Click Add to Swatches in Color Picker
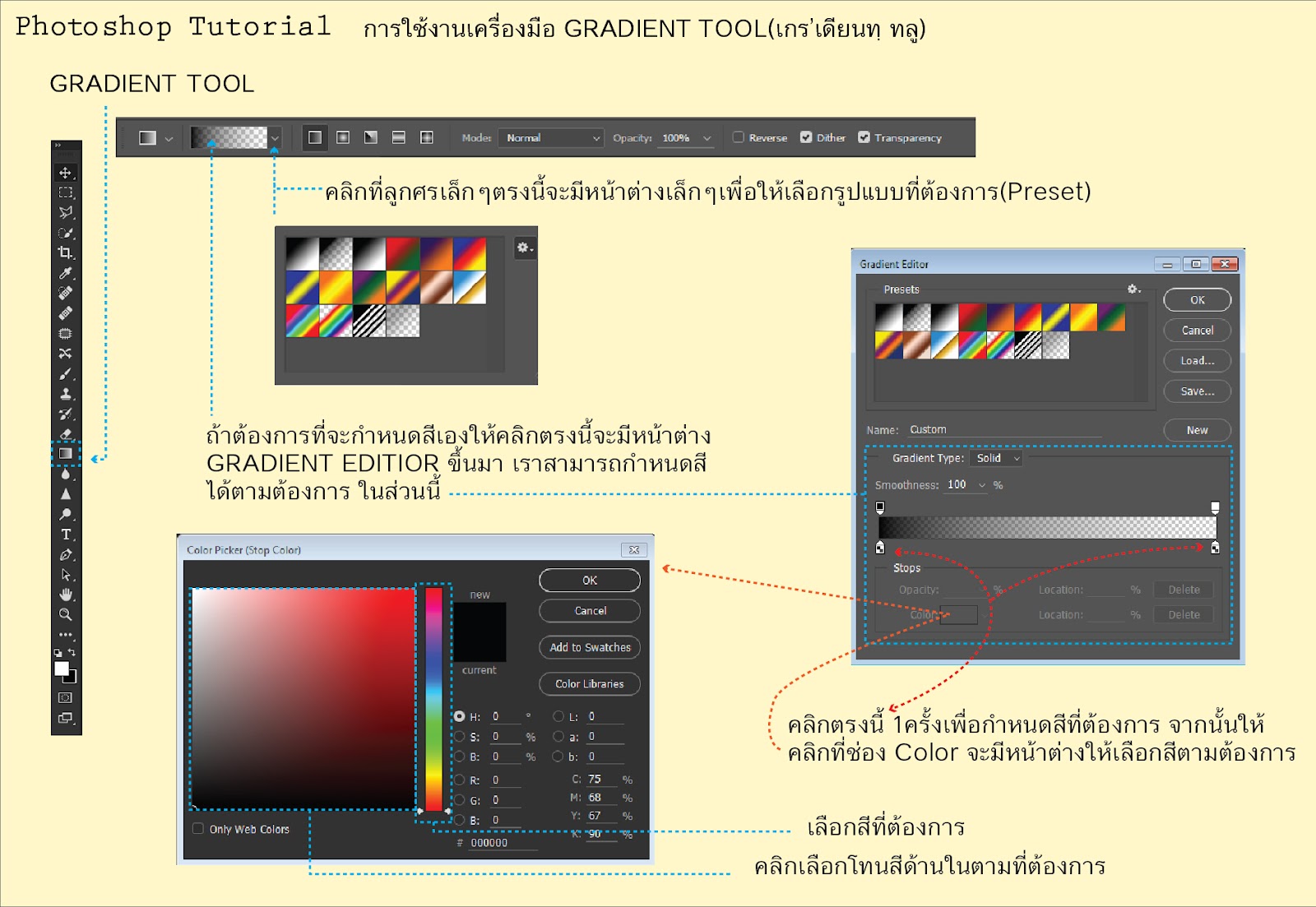The image size is (1316, 907). click(589, 648)
